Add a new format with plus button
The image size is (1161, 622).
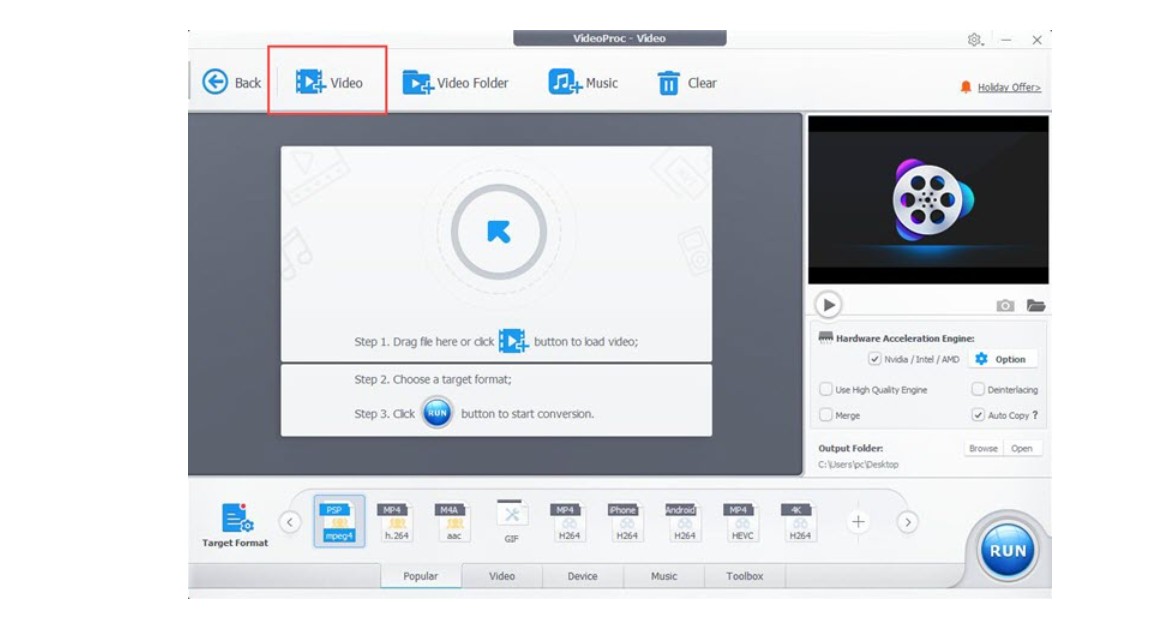[857, 522]
